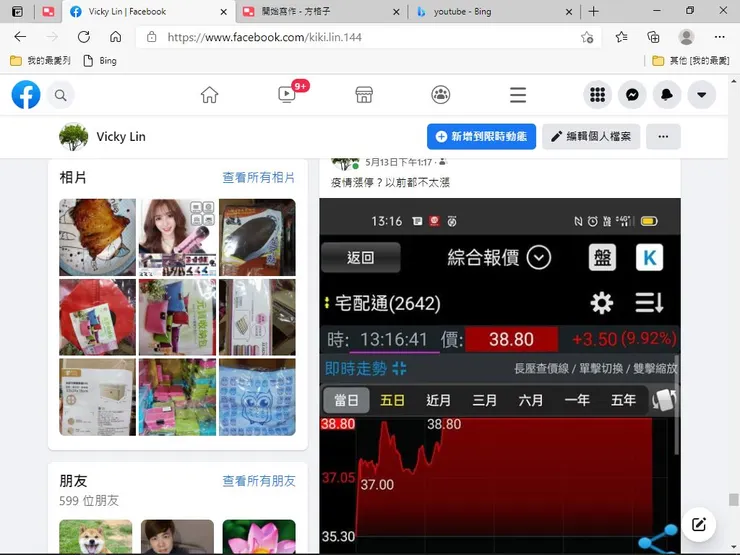Click Vicky Lin profile avatar in header
Viewport: 740px width, 555px height.
tap(74, 137)
